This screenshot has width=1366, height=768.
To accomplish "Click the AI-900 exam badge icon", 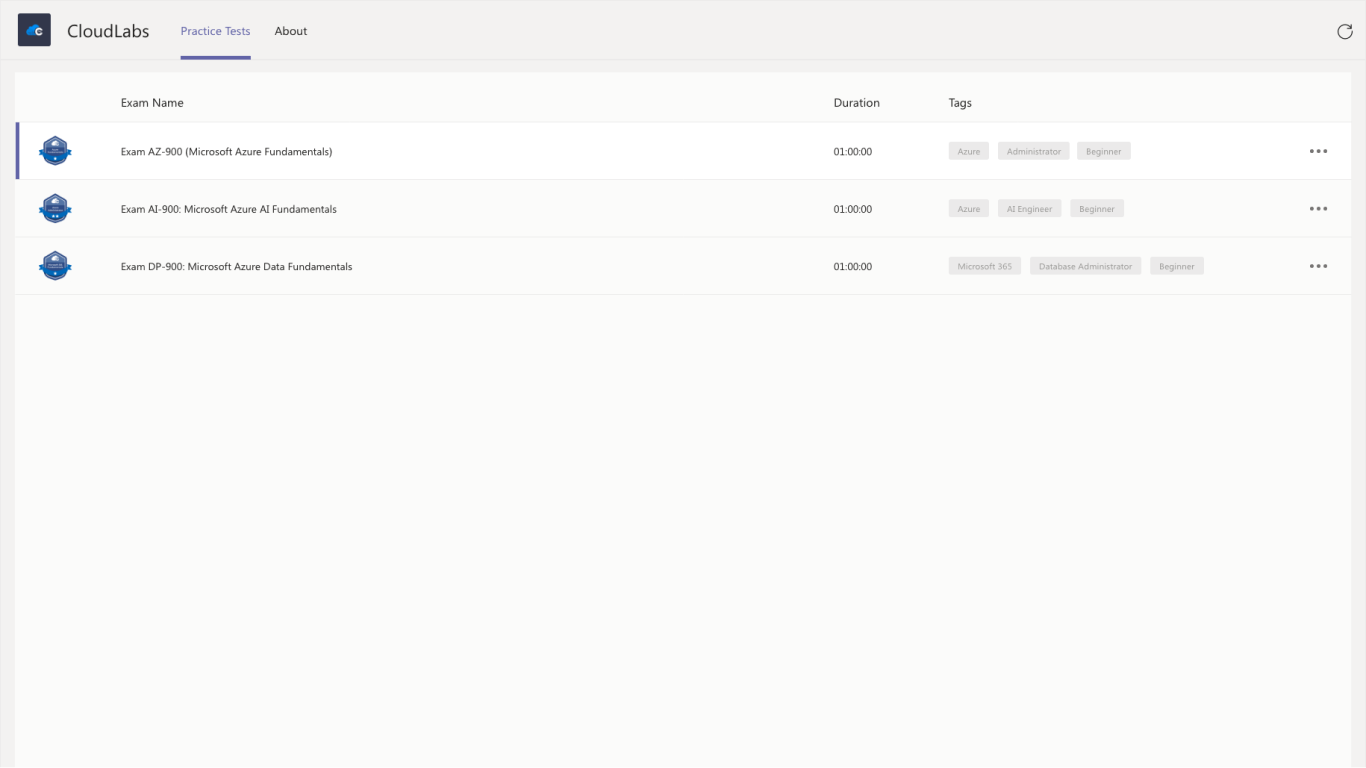I will click(55, 209).
